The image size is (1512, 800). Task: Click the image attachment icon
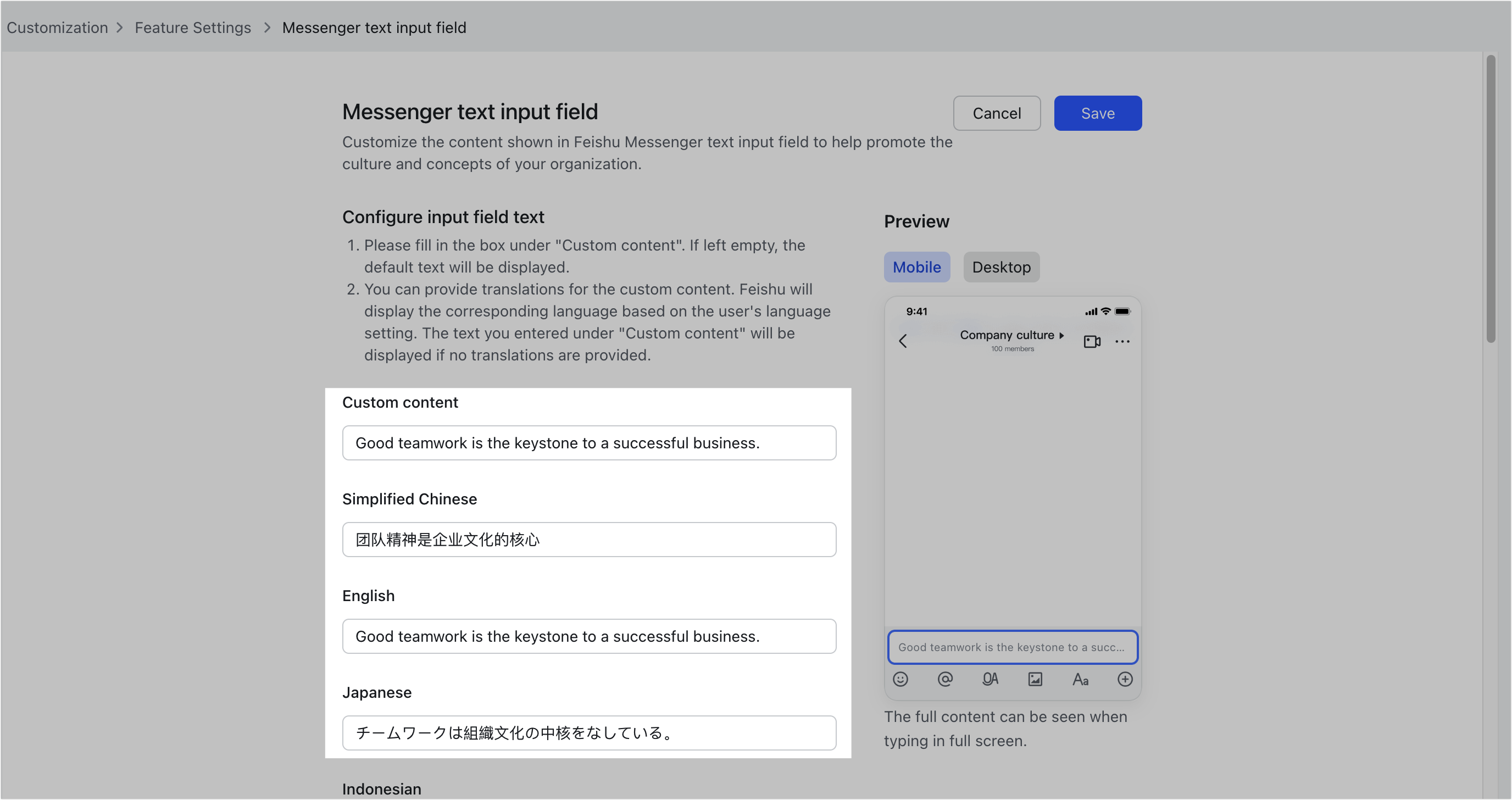pos(1035,679)
